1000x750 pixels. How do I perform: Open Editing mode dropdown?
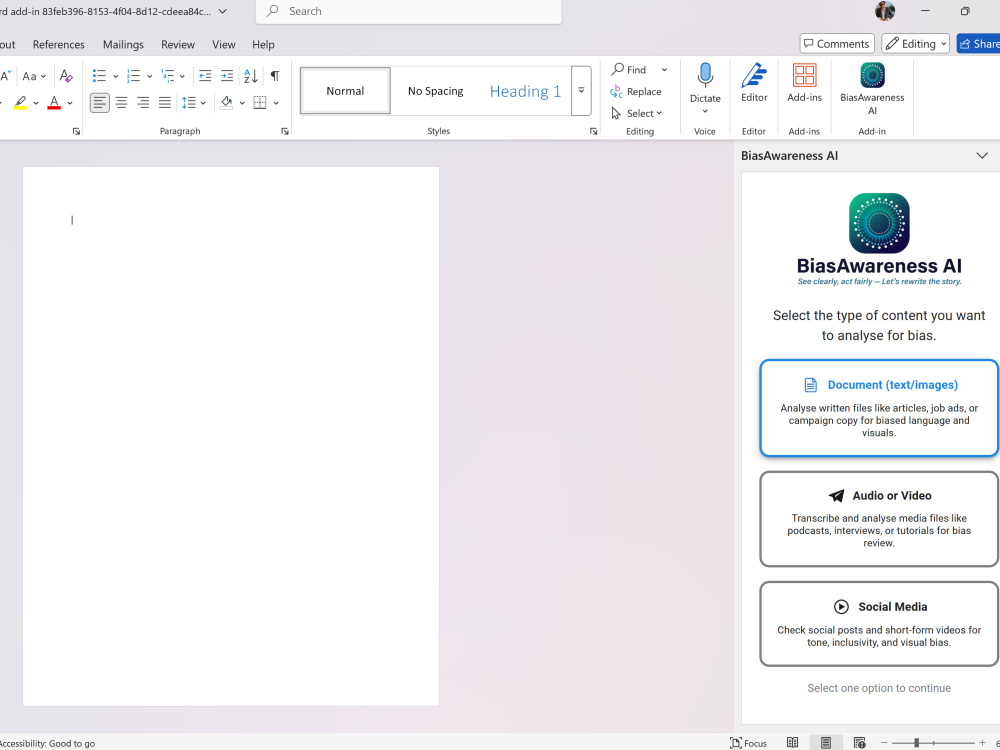pos(915,43)
